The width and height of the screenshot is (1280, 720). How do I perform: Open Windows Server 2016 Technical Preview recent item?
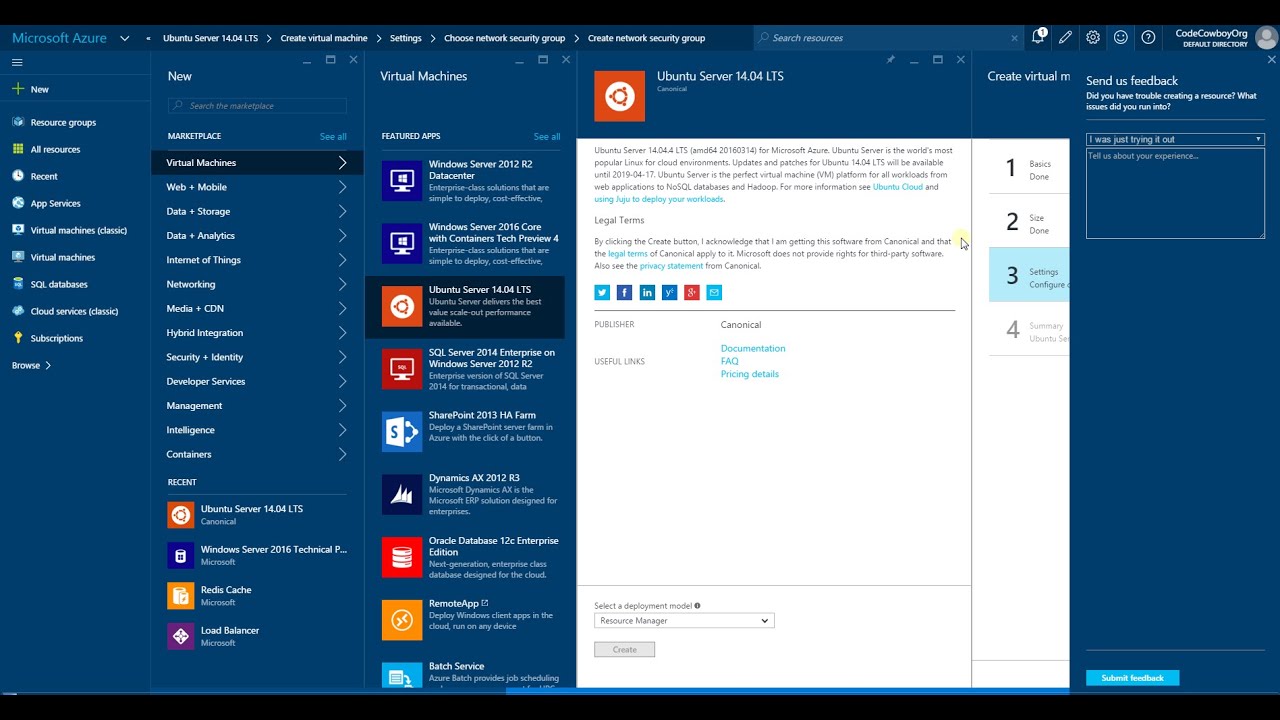[257, 555]
